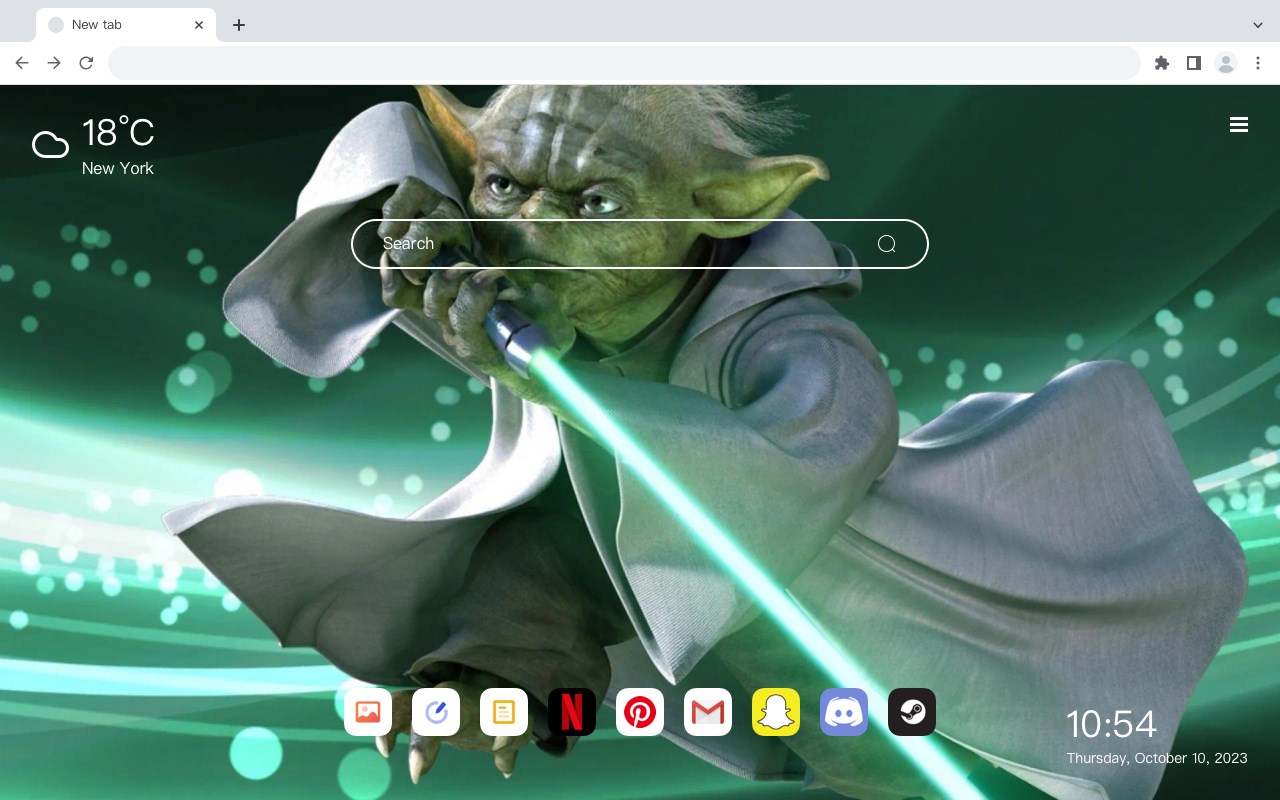Add a new browser tab
The width and height of the screenshot is (1280, 800).
238,25
